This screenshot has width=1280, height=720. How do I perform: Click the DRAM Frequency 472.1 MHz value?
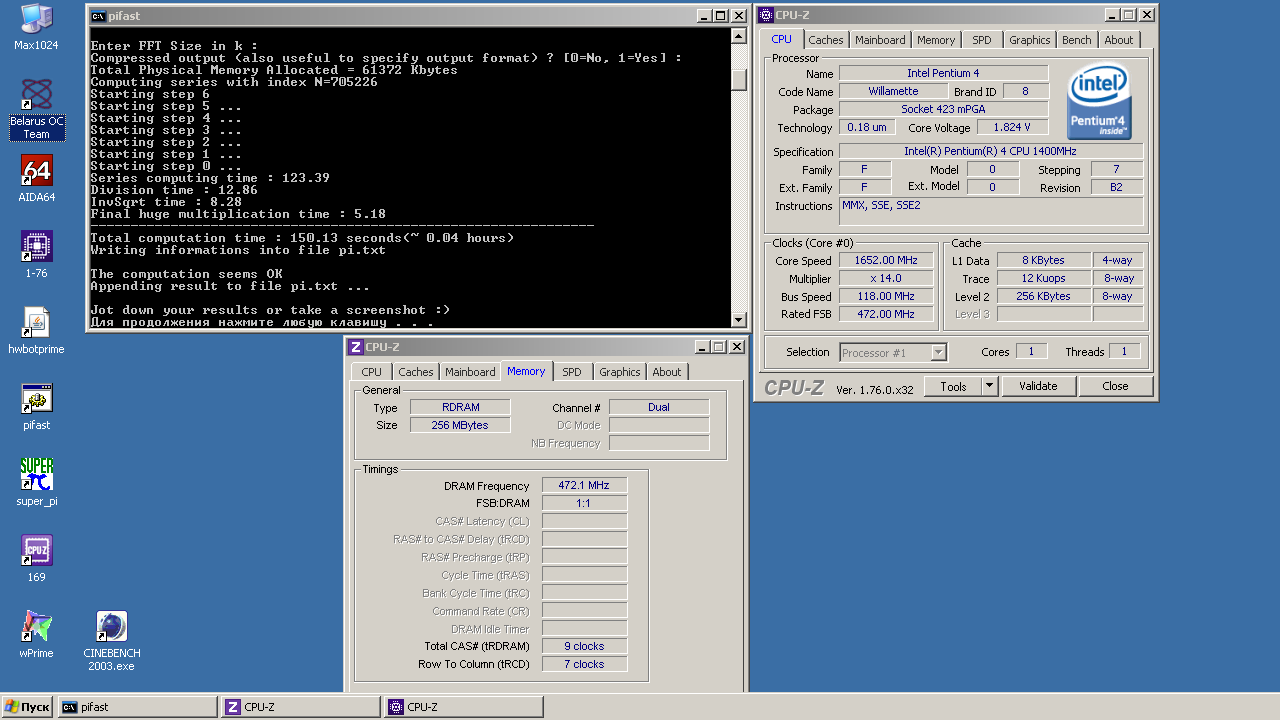[x=585, y=485]
